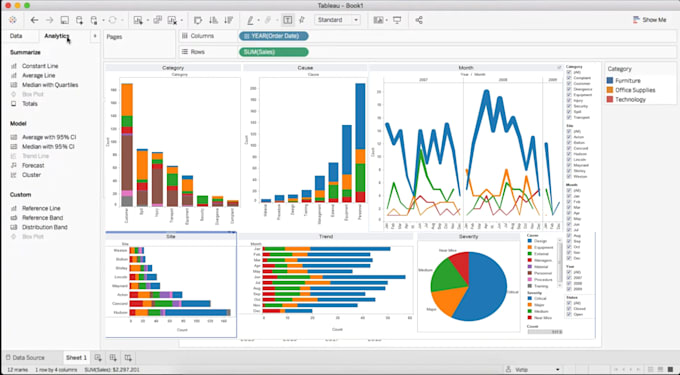Click the fix axes pin icon
680x375 pixels.
[x=302, y=20]
